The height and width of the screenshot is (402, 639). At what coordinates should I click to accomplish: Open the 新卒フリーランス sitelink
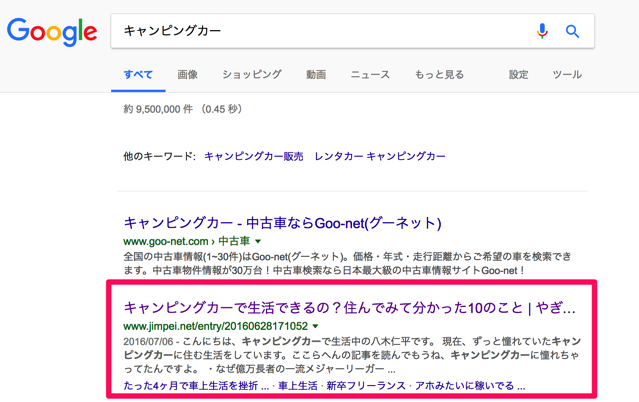click(366, 386)
